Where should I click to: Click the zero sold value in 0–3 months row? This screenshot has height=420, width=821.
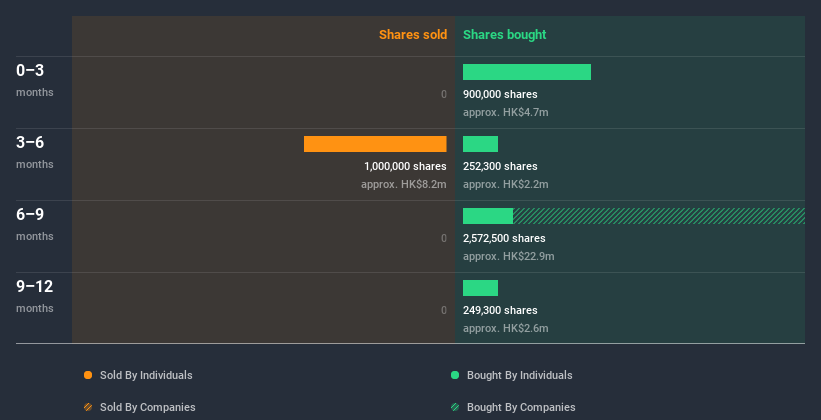[444, 94]
